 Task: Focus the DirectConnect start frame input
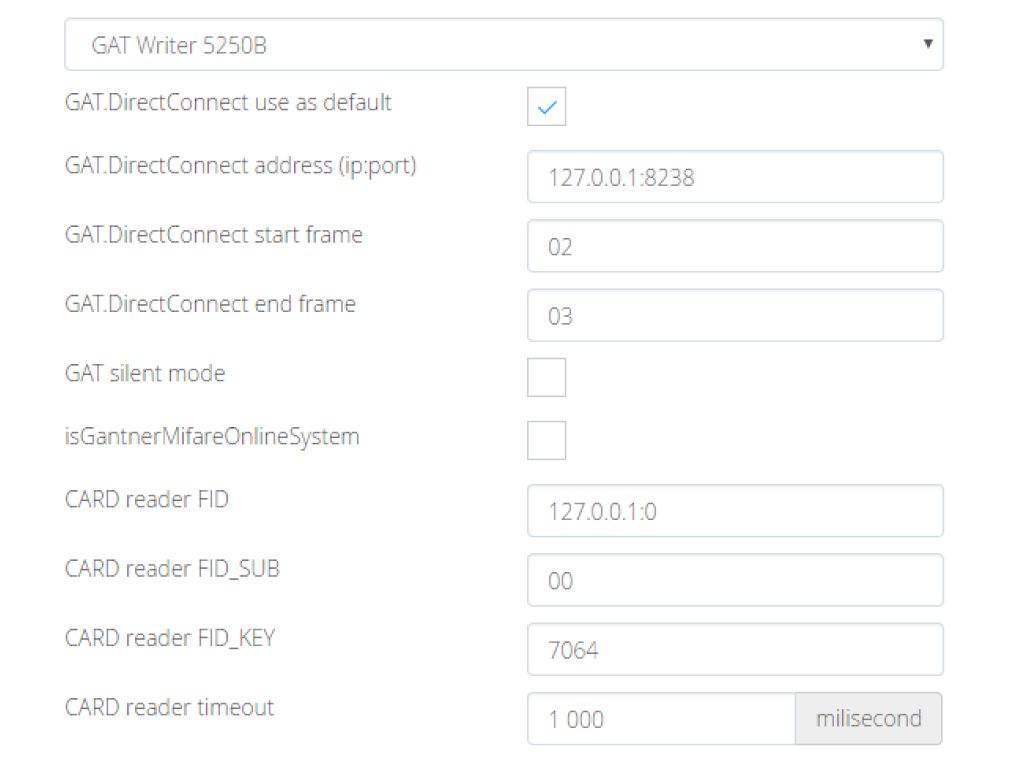pyautogui.click(x=735, y=246)
